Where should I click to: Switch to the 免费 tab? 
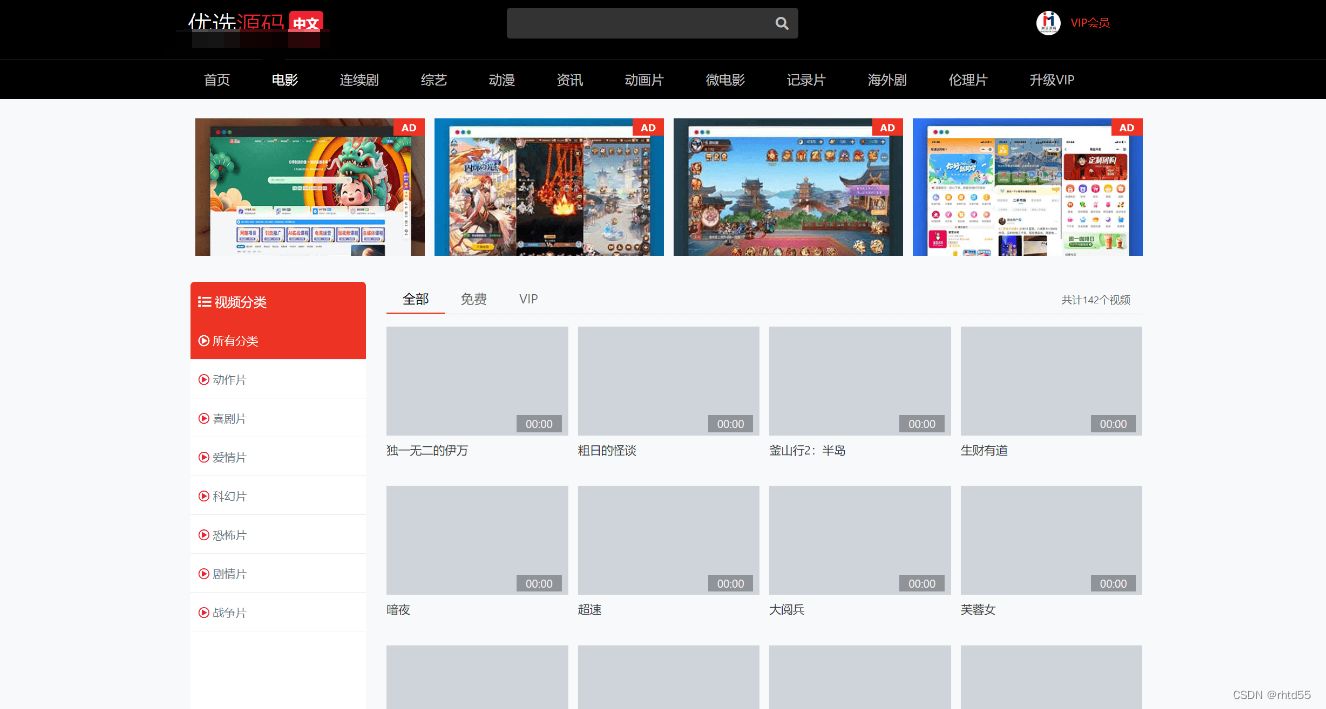[x=473, y=299]
